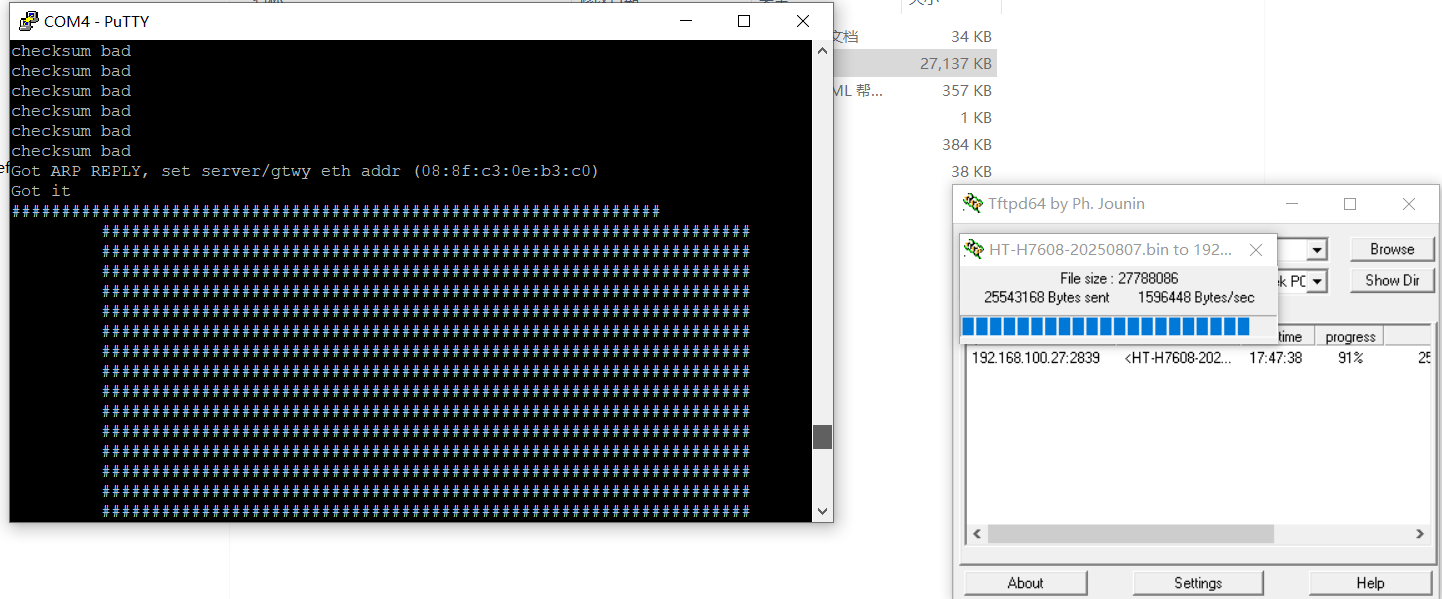
Task: Close the HT-H7608 transfer progress dialog
Action: pos(1256,250)
